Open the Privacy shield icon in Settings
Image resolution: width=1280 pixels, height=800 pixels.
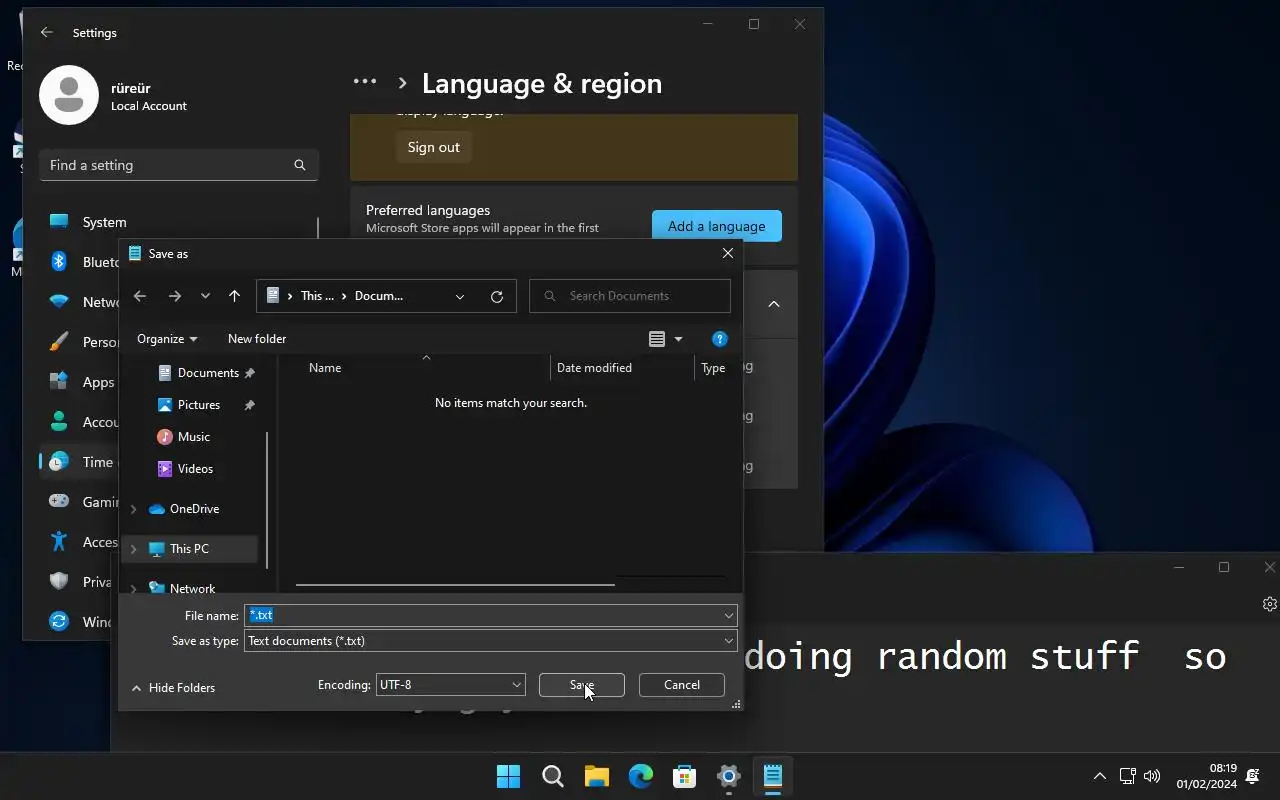coord(59,582)
